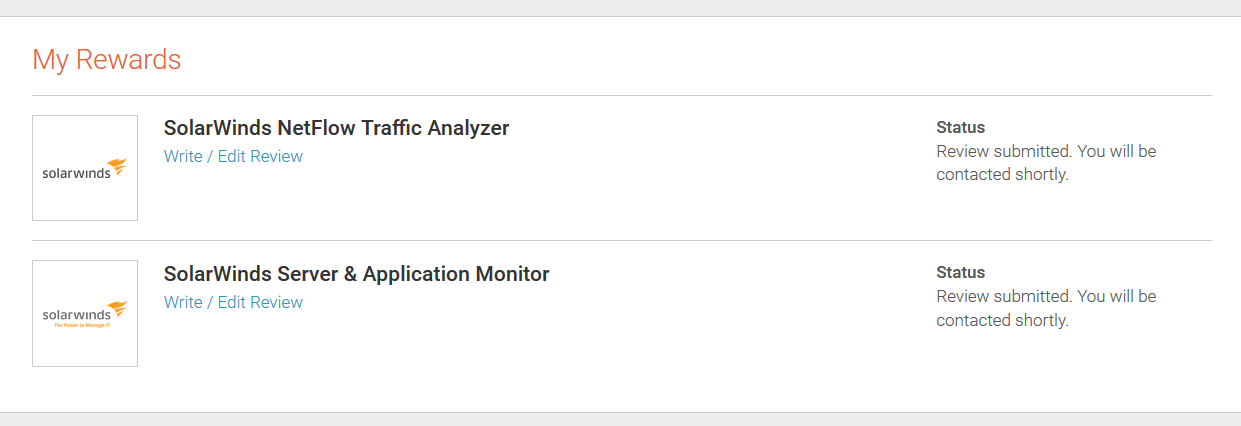1241x426 pixels.
Task: Click 'Review submitted' message for NetFlow Traffic Analyzer
Action: pos(1000,151)
